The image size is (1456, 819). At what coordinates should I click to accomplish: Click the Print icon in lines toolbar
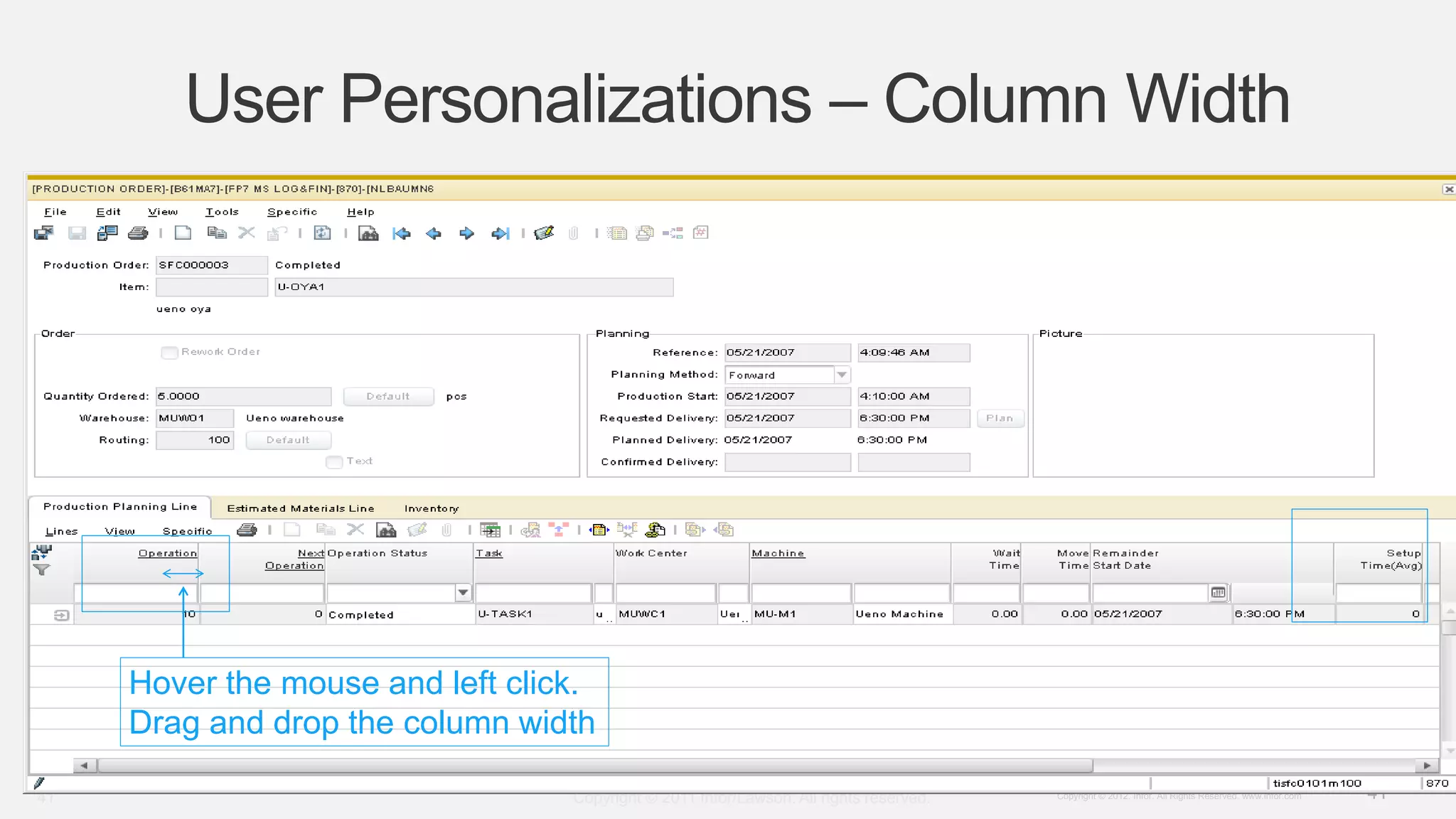point(247,530)
